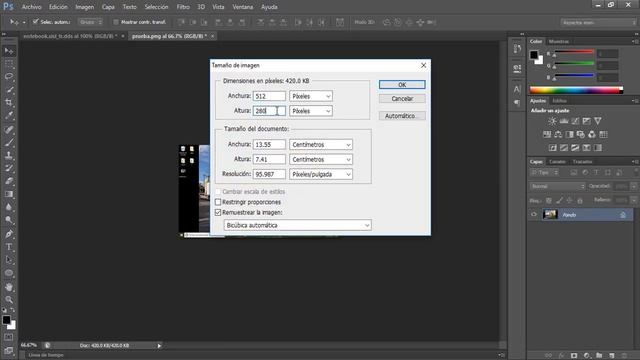This screenshot has height=360, width=640.
Task: Select the Move tool in the toolbox
Action: tap(9, 51)
